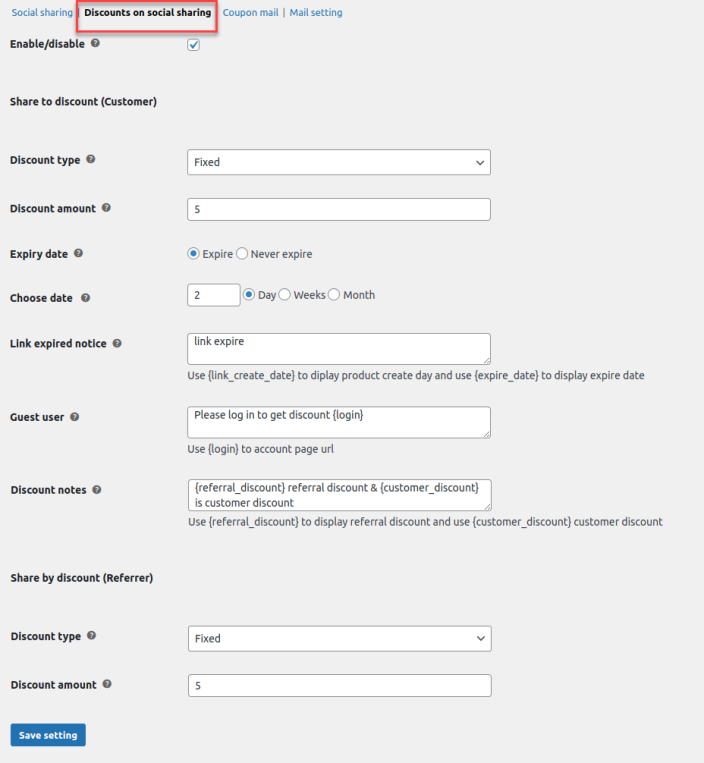Focus the Guest user message textarea

(x=338, y=421)
